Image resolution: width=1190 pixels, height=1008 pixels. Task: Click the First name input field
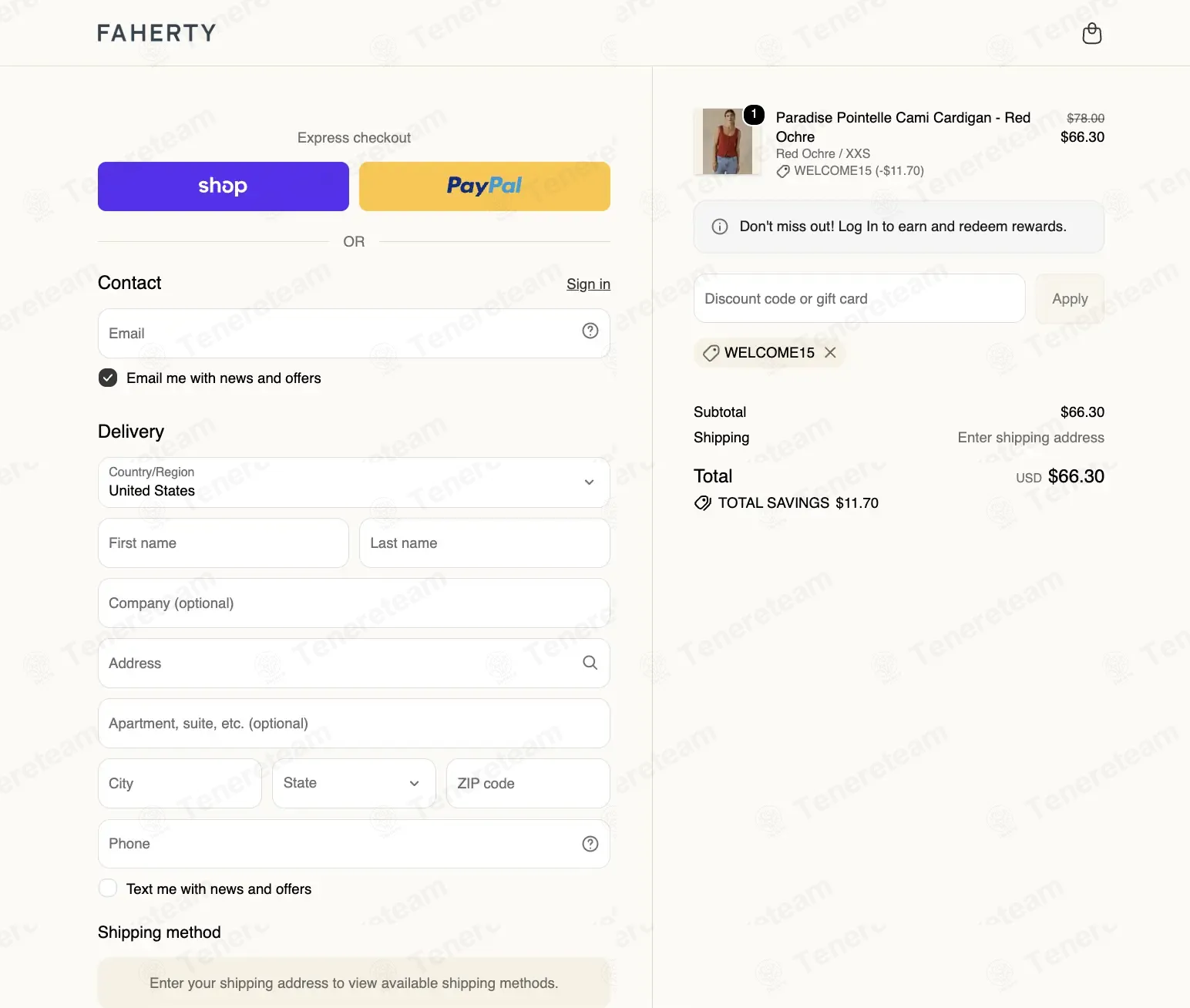point(224,543)
